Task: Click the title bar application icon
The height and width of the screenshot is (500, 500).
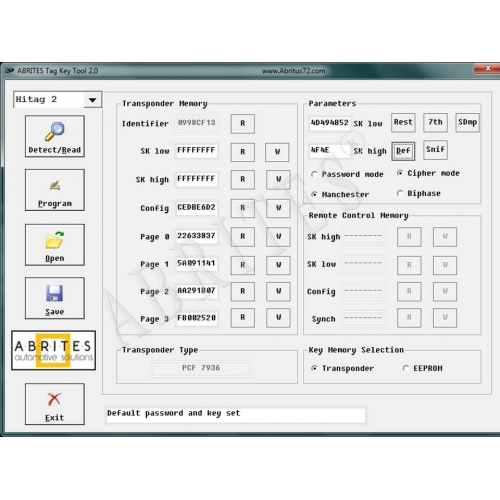Action: [x=9, y=71]
